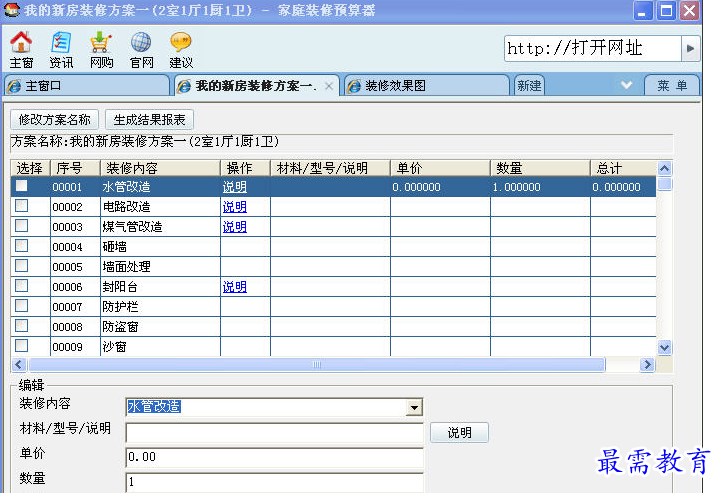Image resolution: width=719 pixels, height=493 pixels.
Task: Select the 00002 sequence number cell
Action: pyautogui.click(x=75, y=207)
